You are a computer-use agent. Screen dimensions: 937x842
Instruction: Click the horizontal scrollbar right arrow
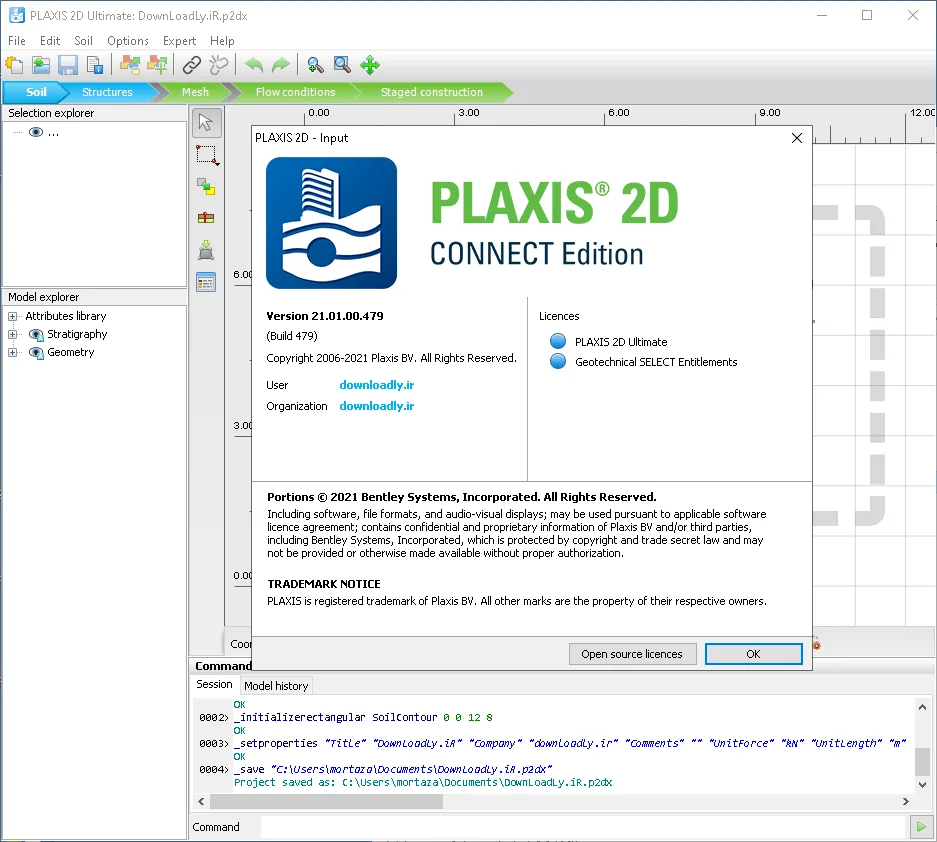pos(906,801)
